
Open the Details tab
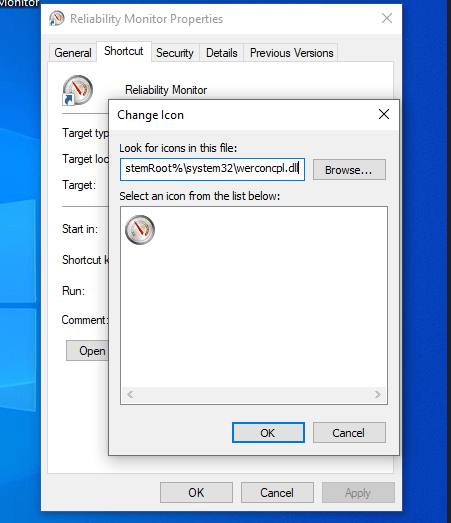point(221,53)
